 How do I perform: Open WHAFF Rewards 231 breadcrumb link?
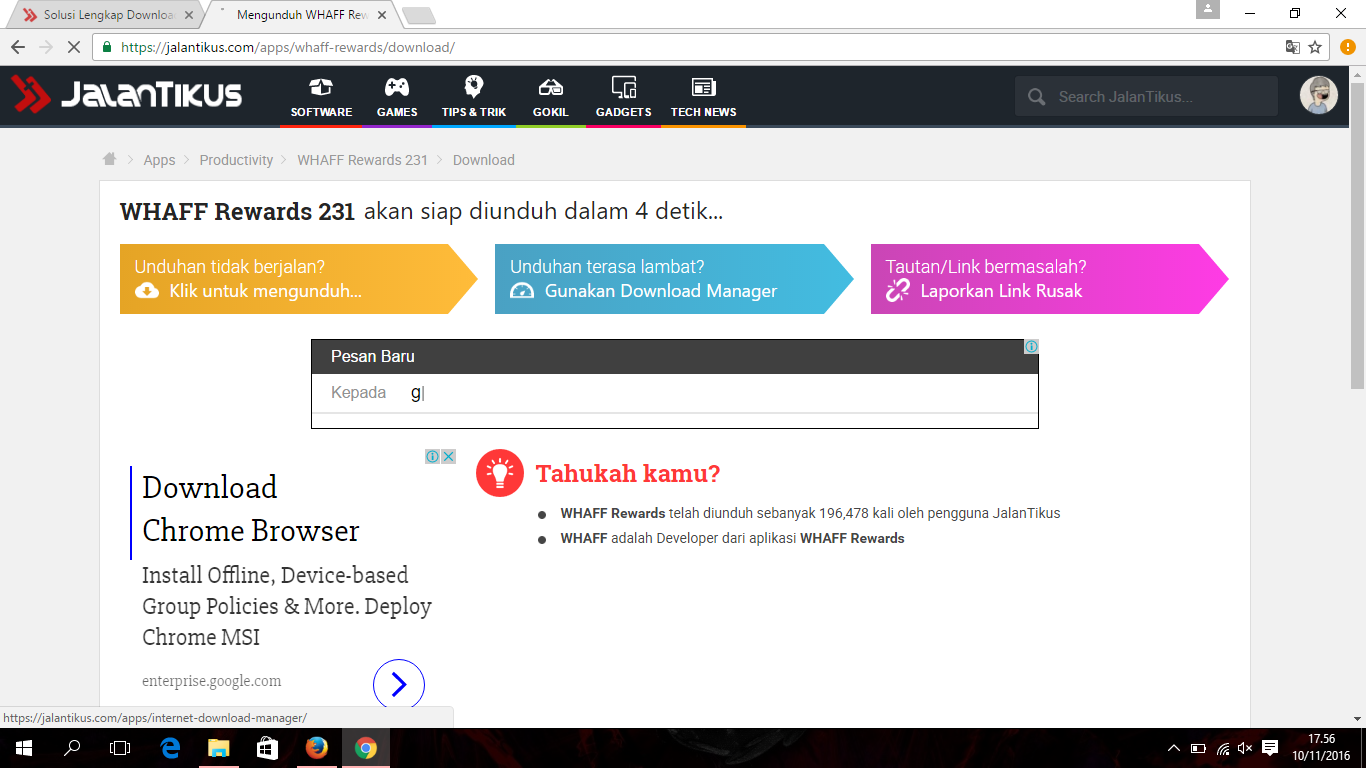(x=362, y=160)
